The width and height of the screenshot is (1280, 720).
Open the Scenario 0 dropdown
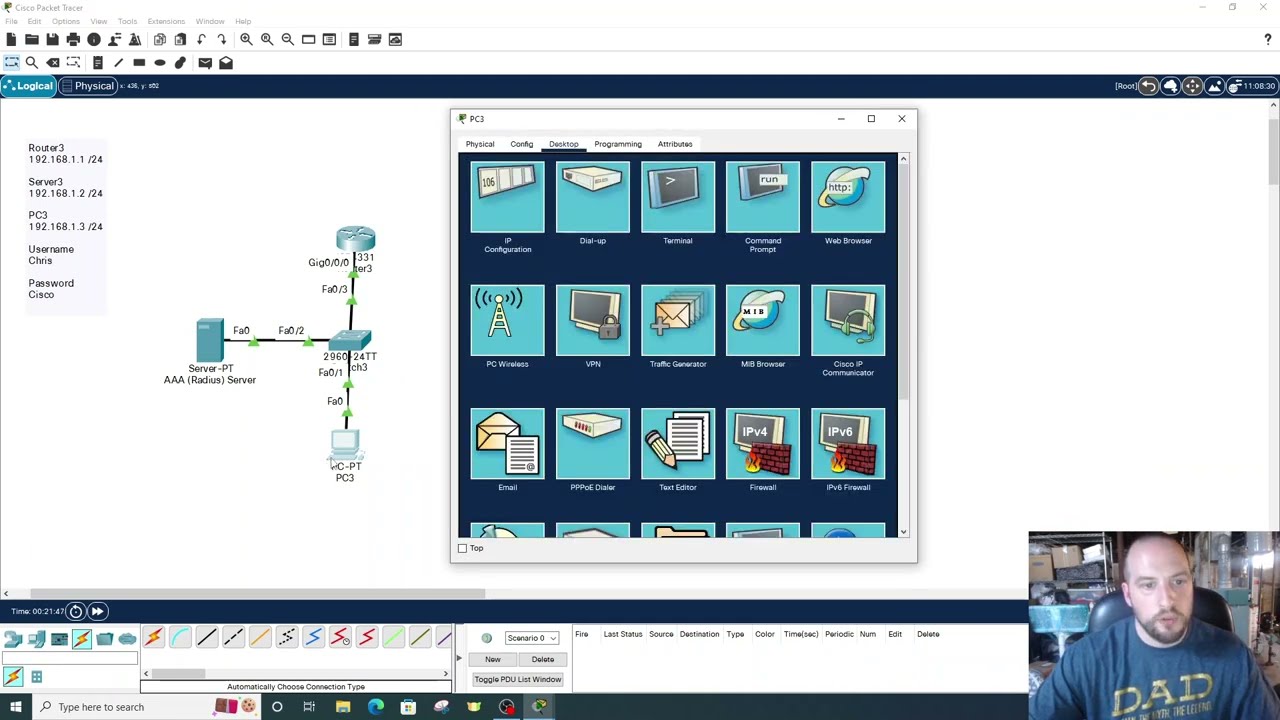(x=532, y=638)
